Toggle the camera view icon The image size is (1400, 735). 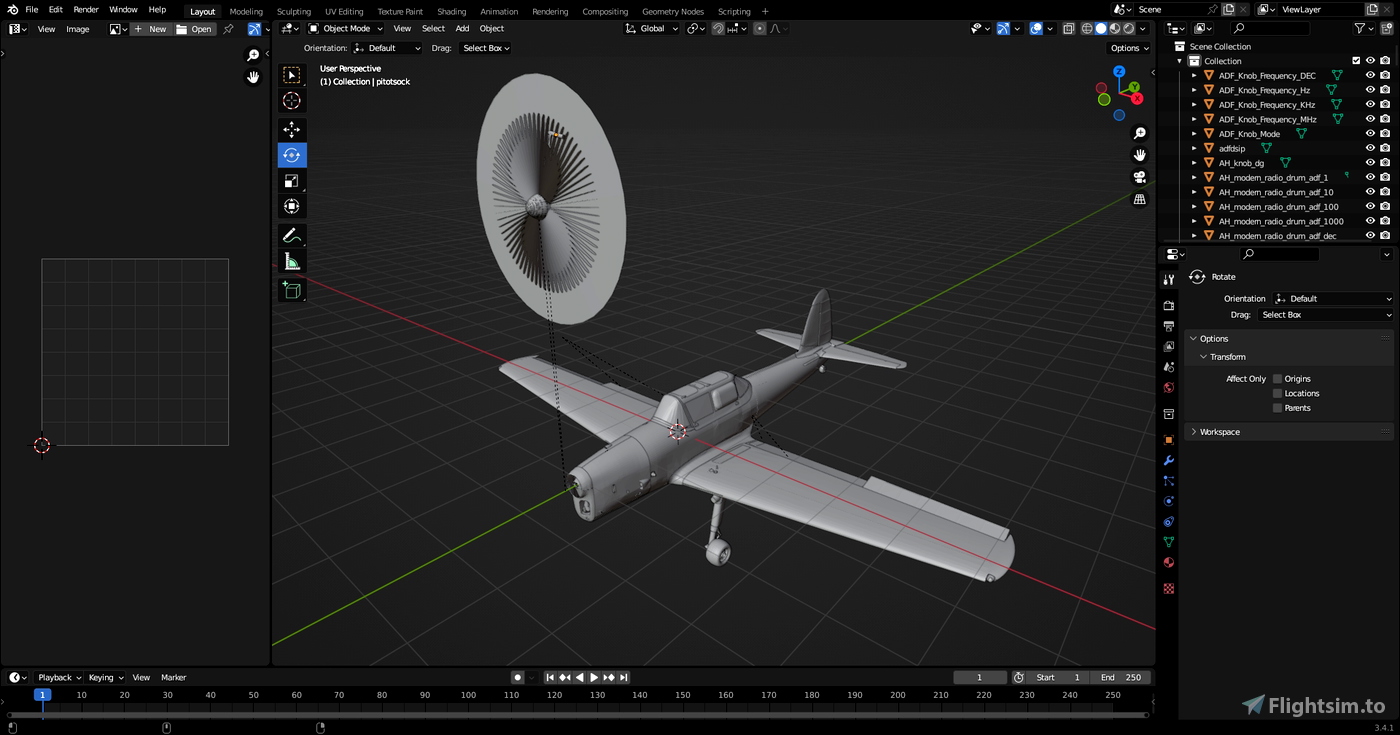coord(1139,177)
